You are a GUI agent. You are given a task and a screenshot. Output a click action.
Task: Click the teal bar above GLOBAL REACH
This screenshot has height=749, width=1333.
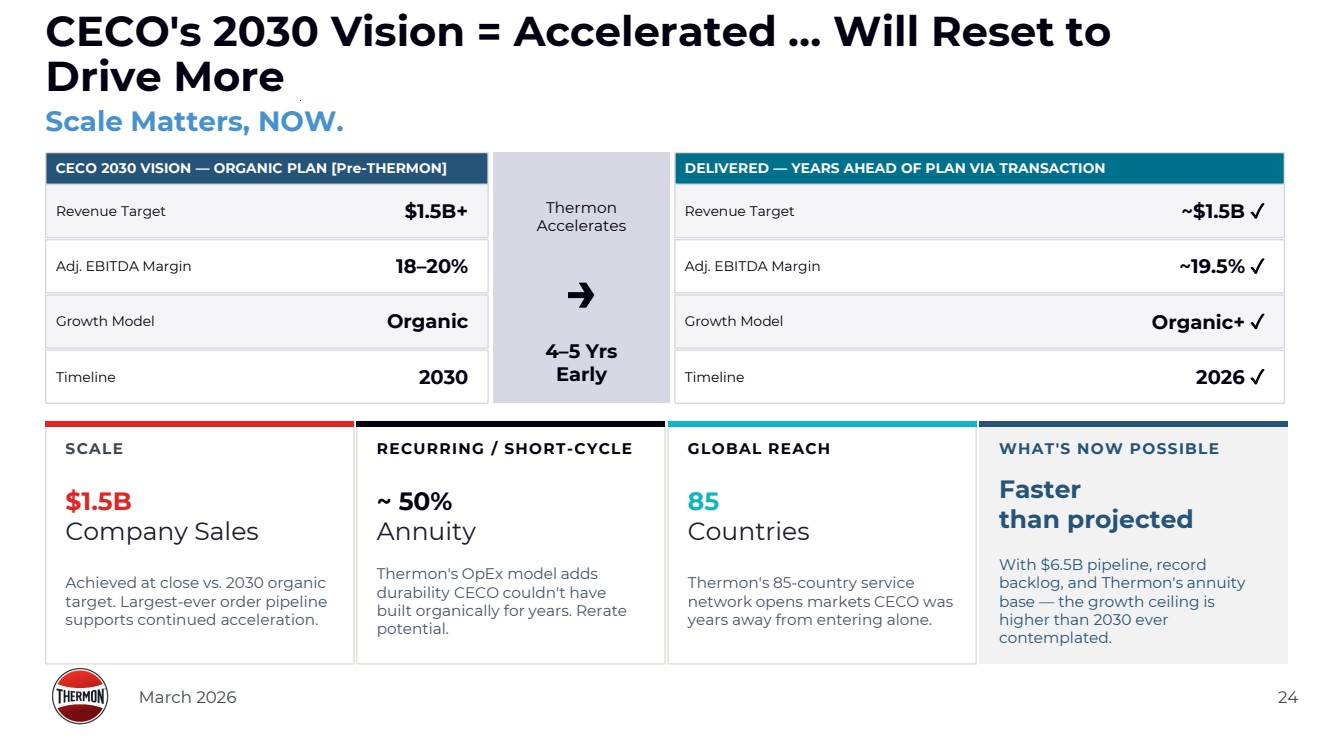[821, 424]
